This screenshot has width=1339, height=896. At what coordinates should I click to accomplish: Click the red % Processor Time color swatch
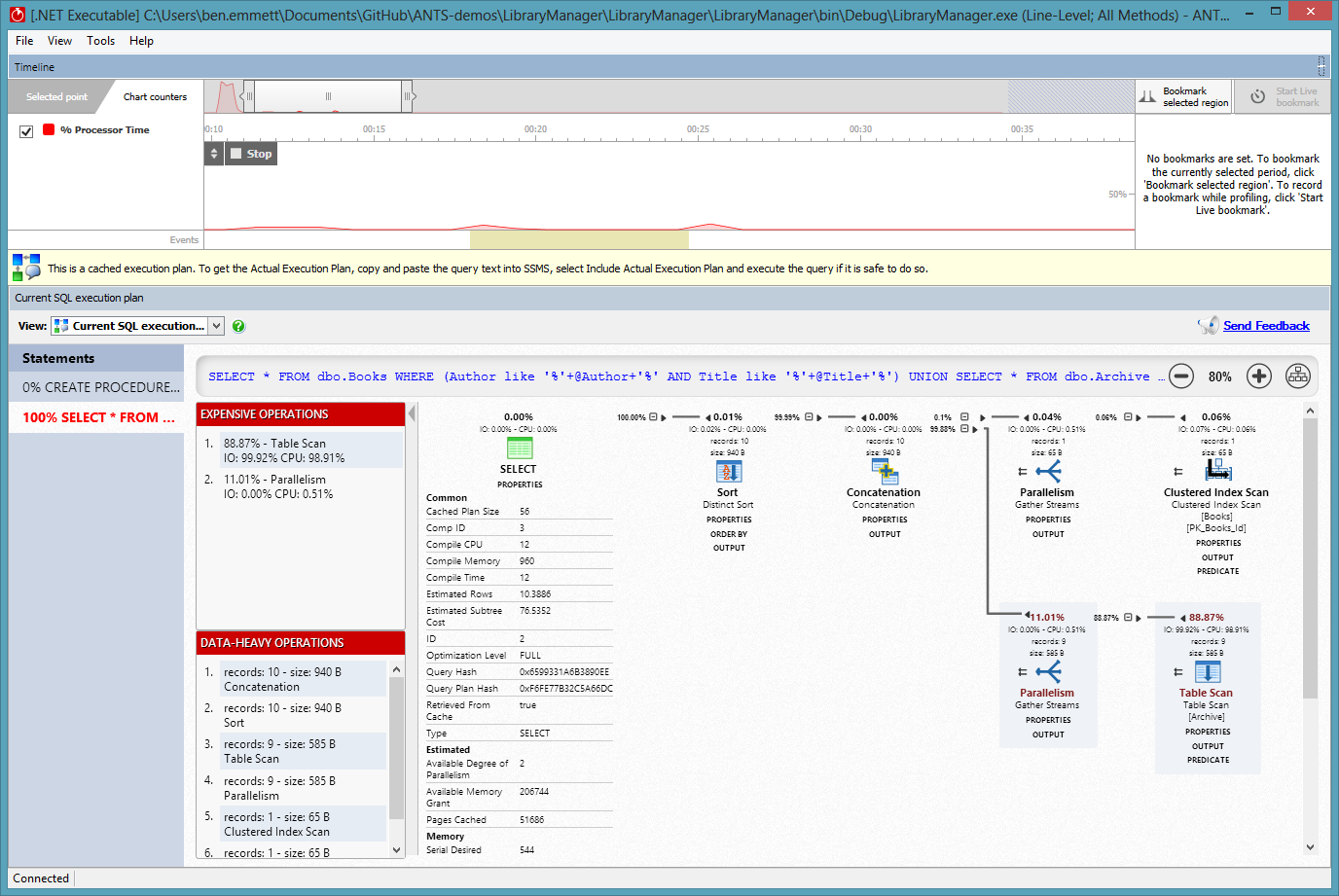[48, 129]
